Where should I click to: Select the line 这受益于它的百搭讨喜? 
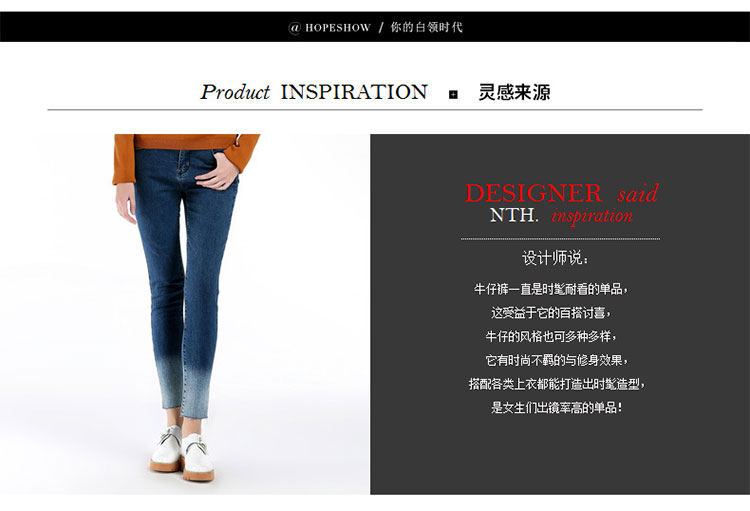tap(551, 313)
